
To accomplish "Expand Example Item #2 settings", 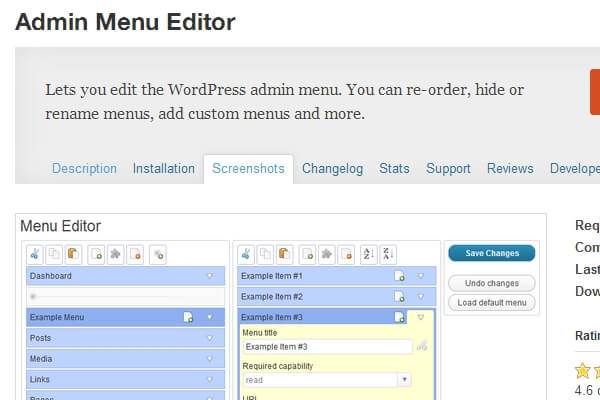I will pos(420,297).
